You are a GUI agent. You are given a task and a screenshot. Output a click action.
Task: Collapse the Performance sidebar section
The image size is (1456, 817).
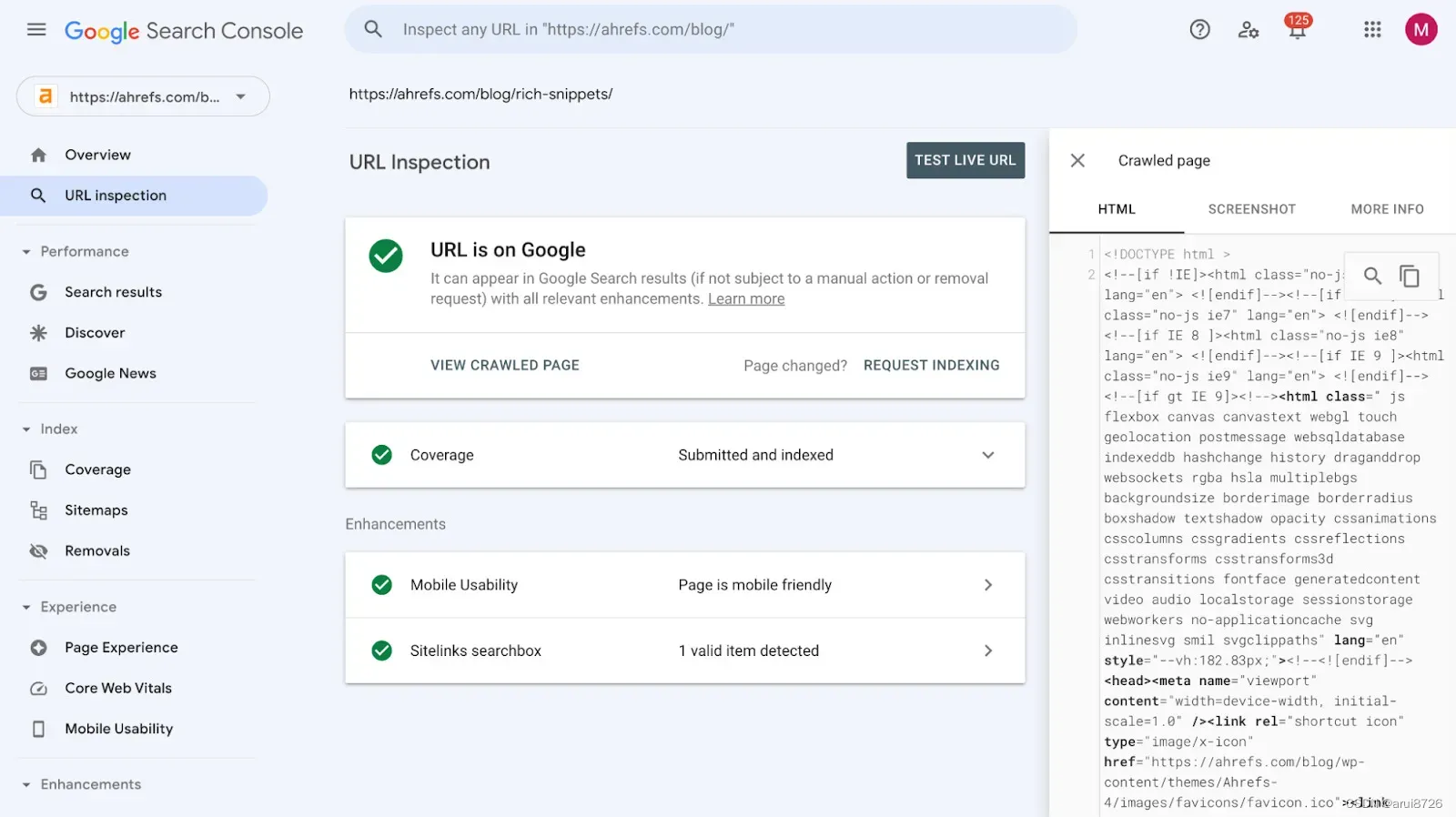coord(26,252)
